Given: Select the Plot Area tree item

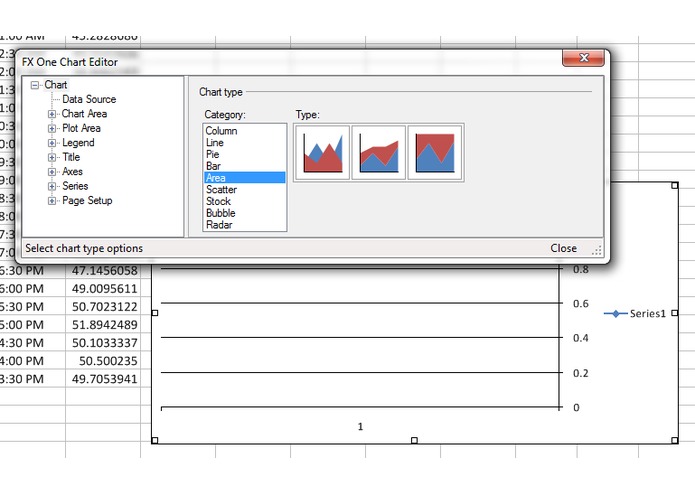Looking at the screenshot, I should [x=81, y=128].
